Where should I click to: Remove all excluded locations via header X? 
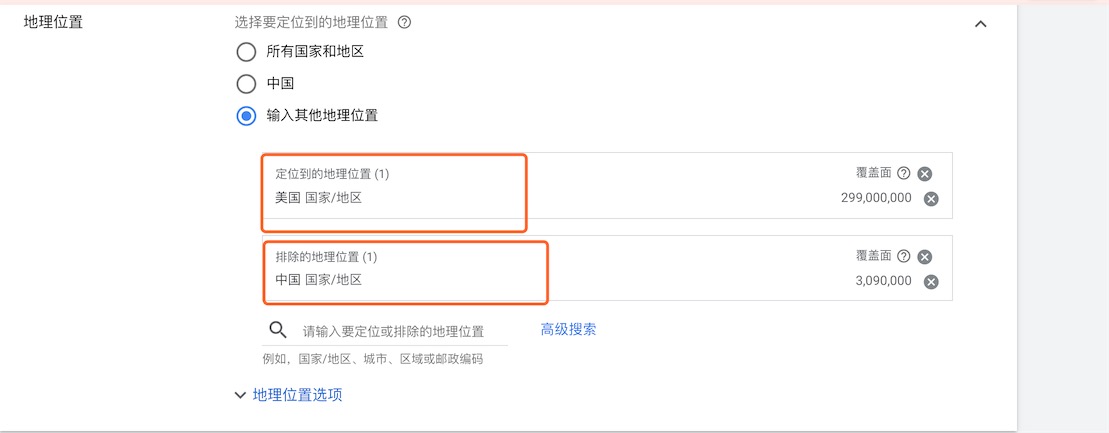[x=924, y=257]
